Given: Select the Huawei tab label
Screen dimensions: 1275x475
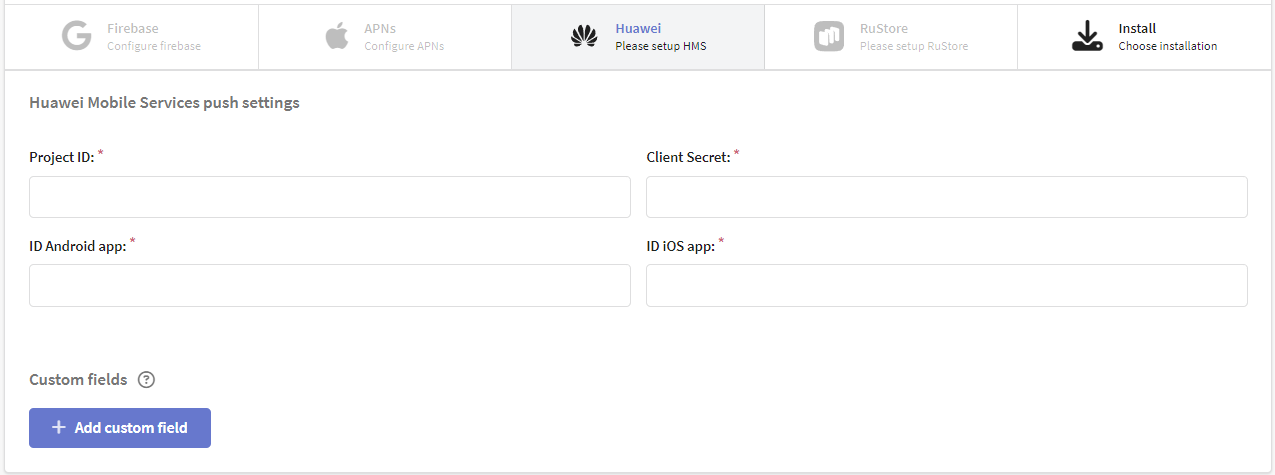Looking at the screenshot, I should pyautogui.click(x=638, y=29).
